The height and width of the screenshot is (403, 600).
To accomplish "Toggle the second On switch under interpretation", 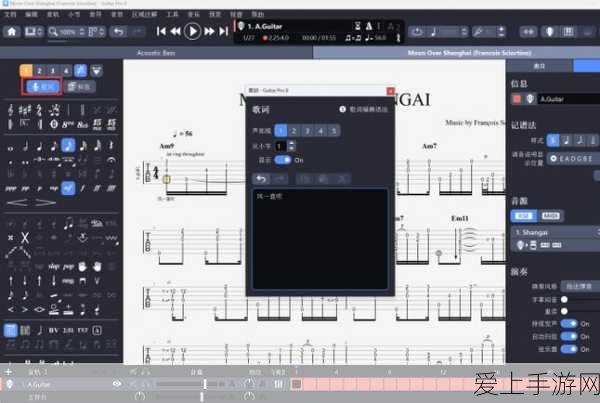I will tap(569, 336).
